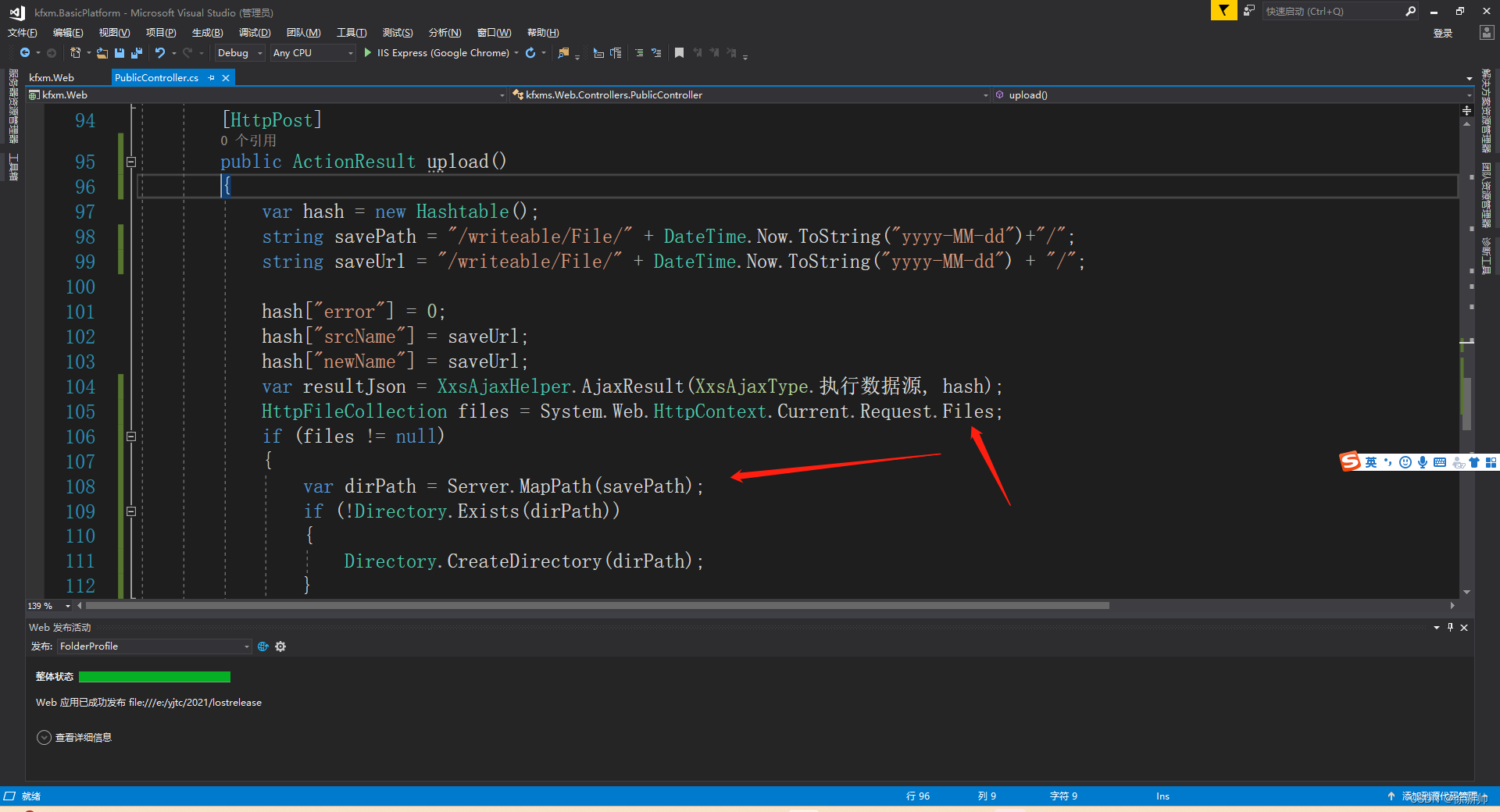The image size is (1500, 812).
Task: Open the 编辑(E) menu
Action: 68,33
